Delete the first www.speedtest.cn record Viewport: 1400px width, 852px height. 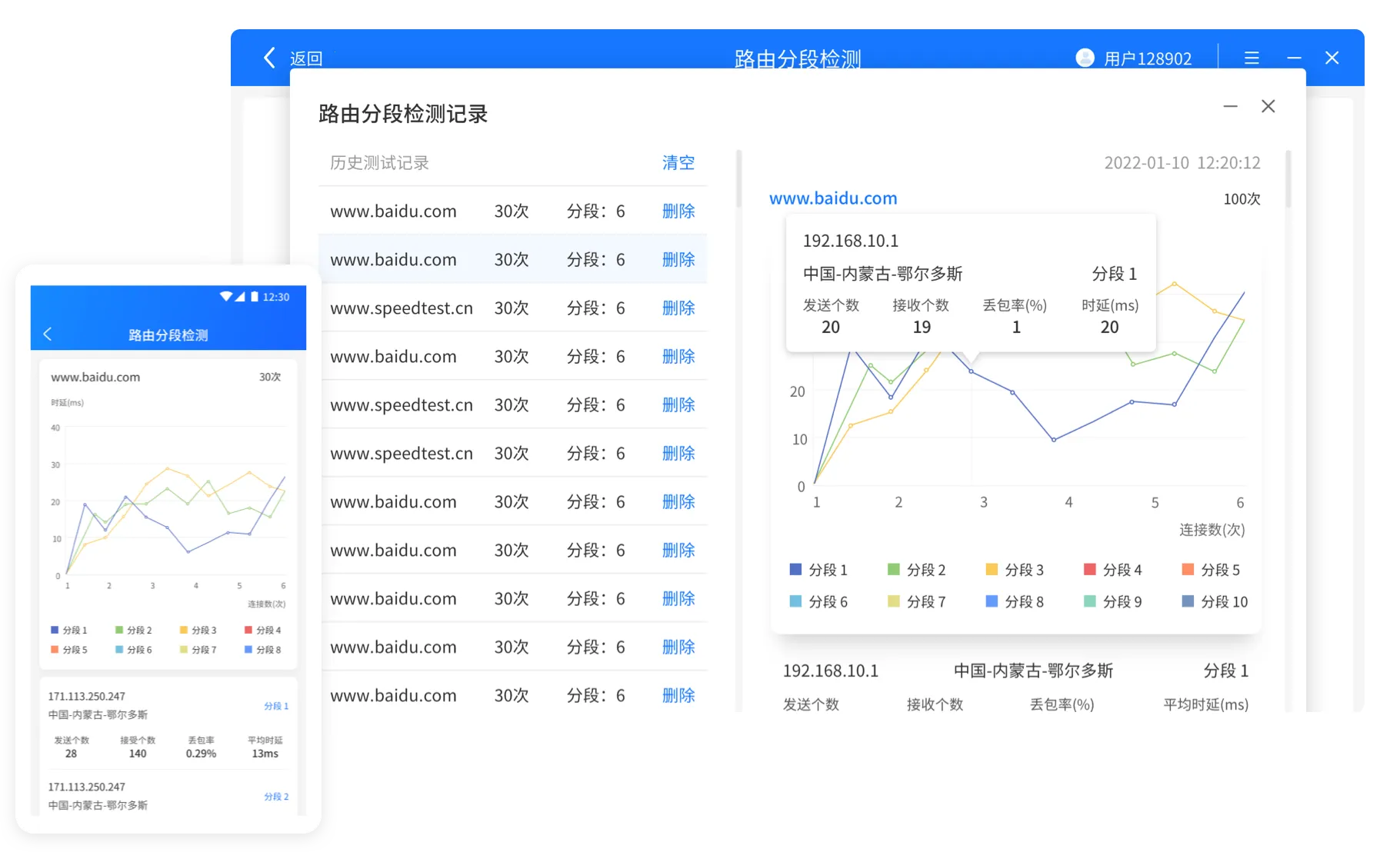click(678, 308)
